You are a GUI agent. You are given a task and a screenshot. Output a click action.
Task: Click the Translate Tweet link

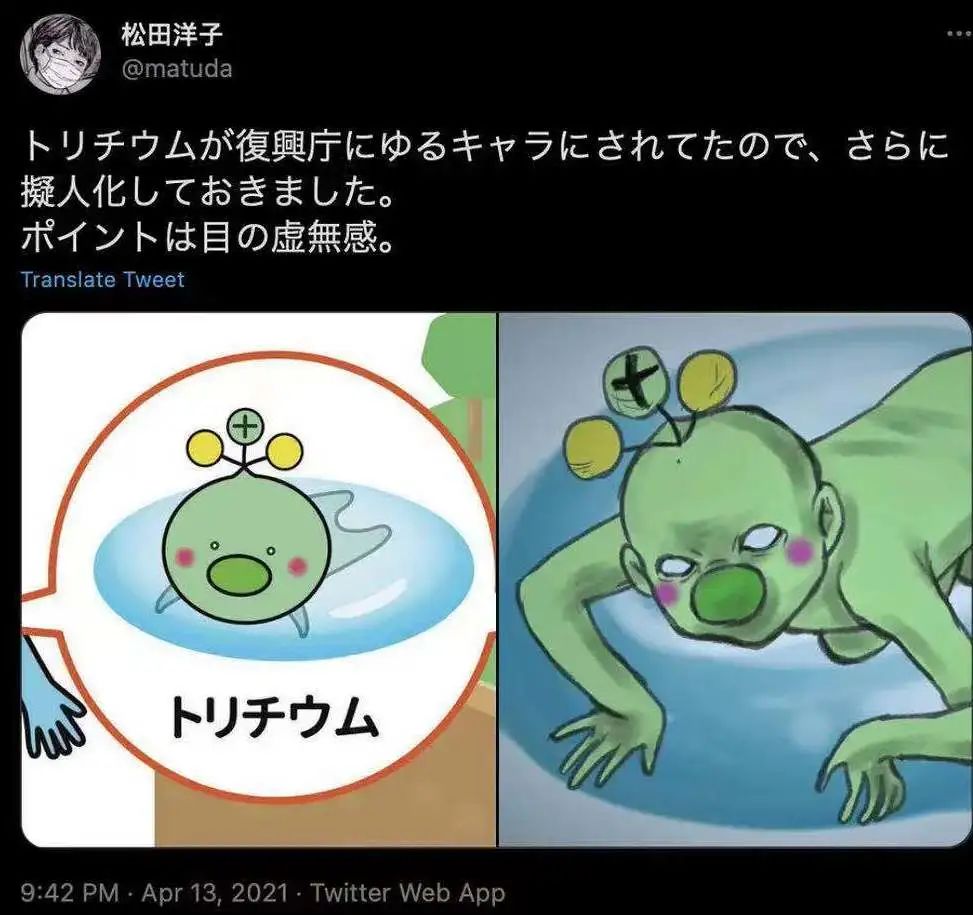coord(103,280)
